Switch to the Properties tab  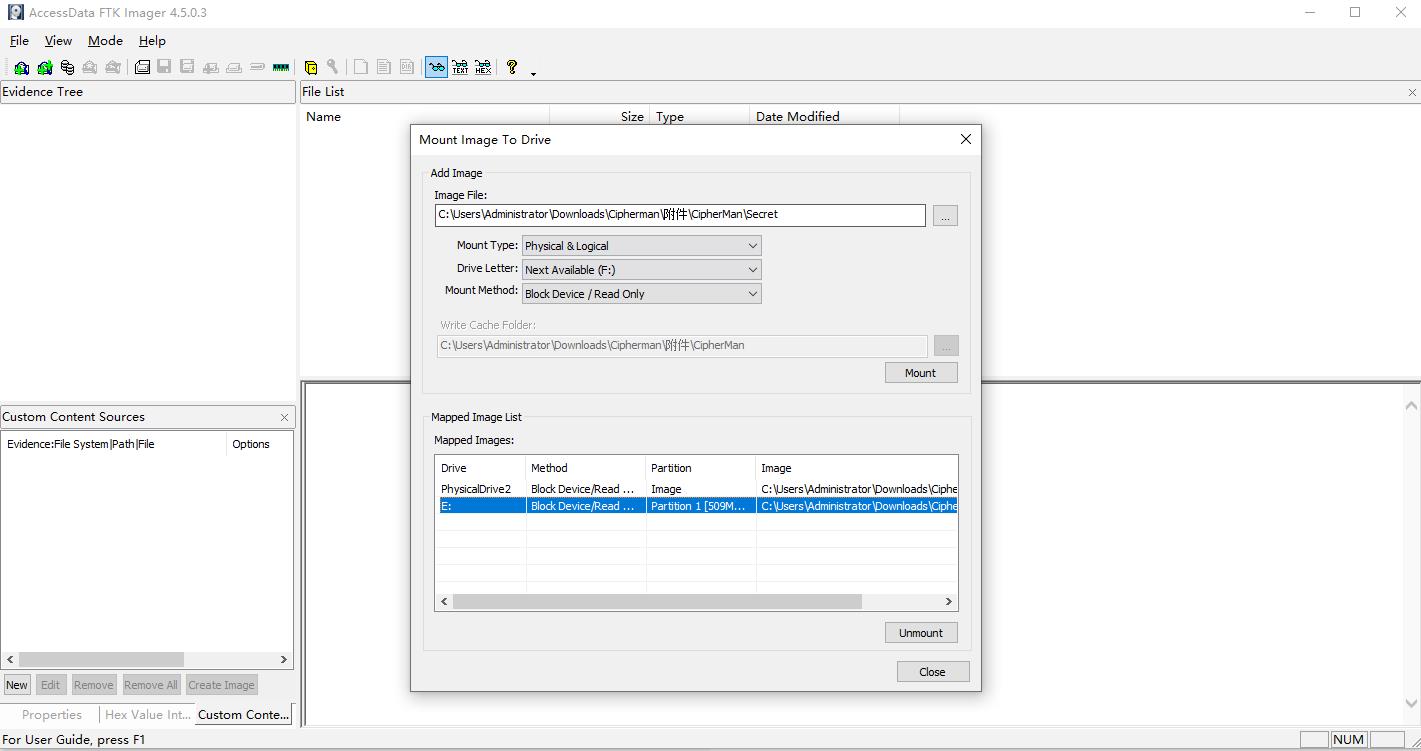[52, 715]
